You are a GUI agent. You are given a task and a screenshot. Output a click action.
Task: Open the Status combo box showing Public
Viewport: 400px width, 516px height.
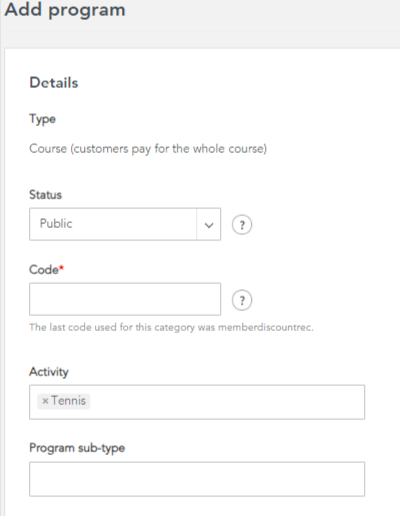[x=125, y=224]
